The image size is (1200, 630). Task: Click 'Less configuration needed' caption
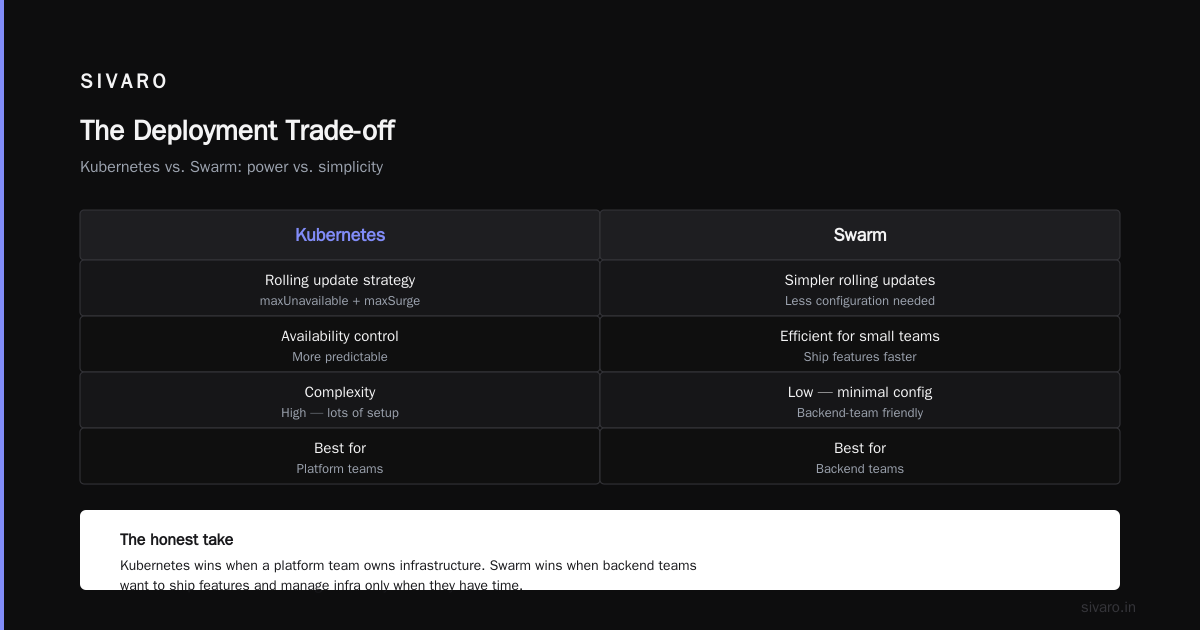[860, 301]
